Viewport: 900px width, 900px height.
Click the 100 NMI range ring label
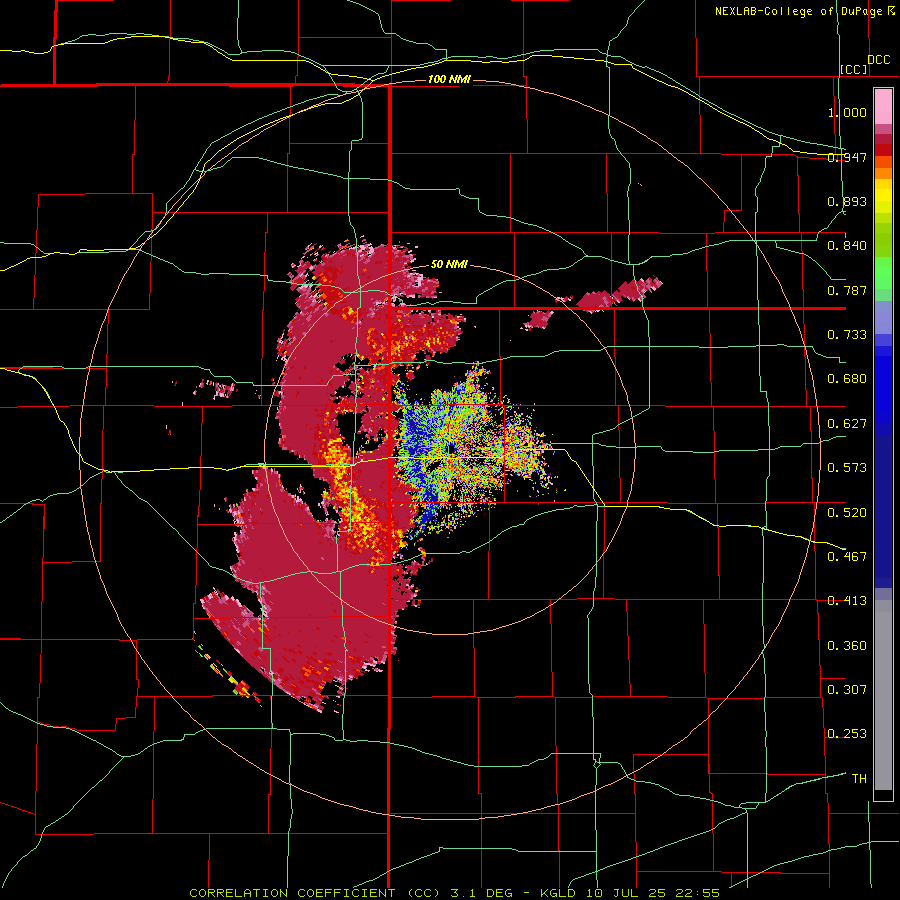(449, 79)
